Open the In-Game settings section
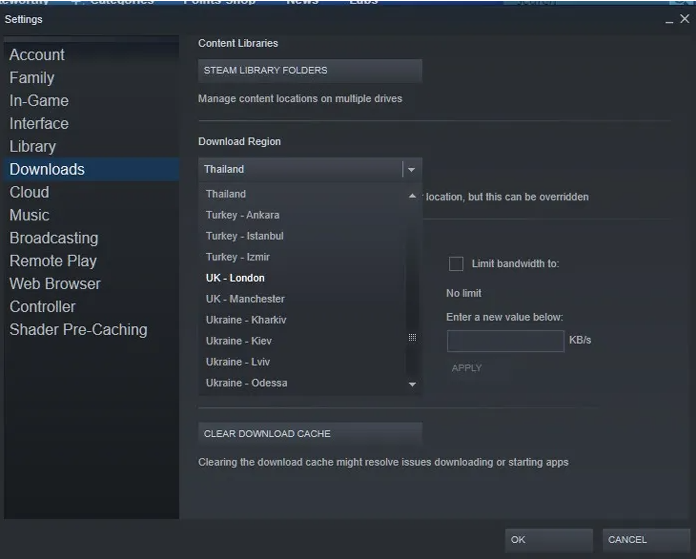 (39, 101)
